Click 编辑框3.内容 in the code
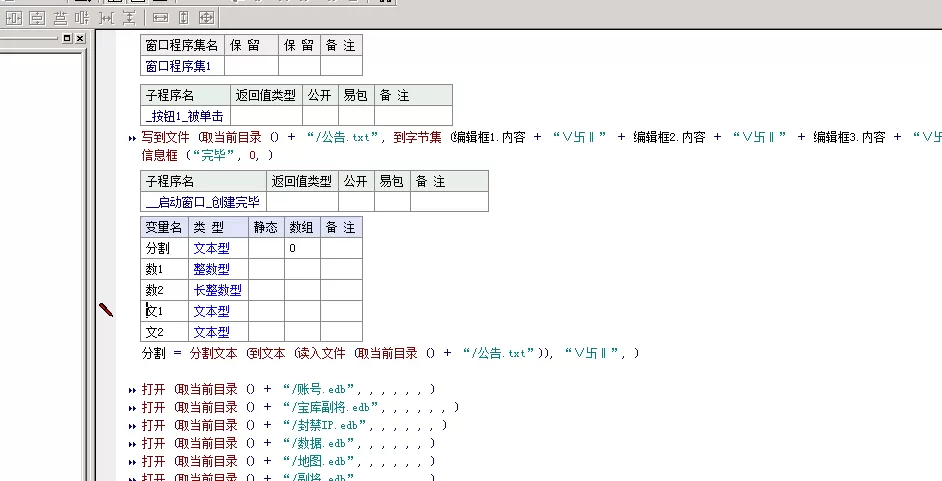Screen dimensions: 942x481 pyautogui.click(x=849, y=138)
